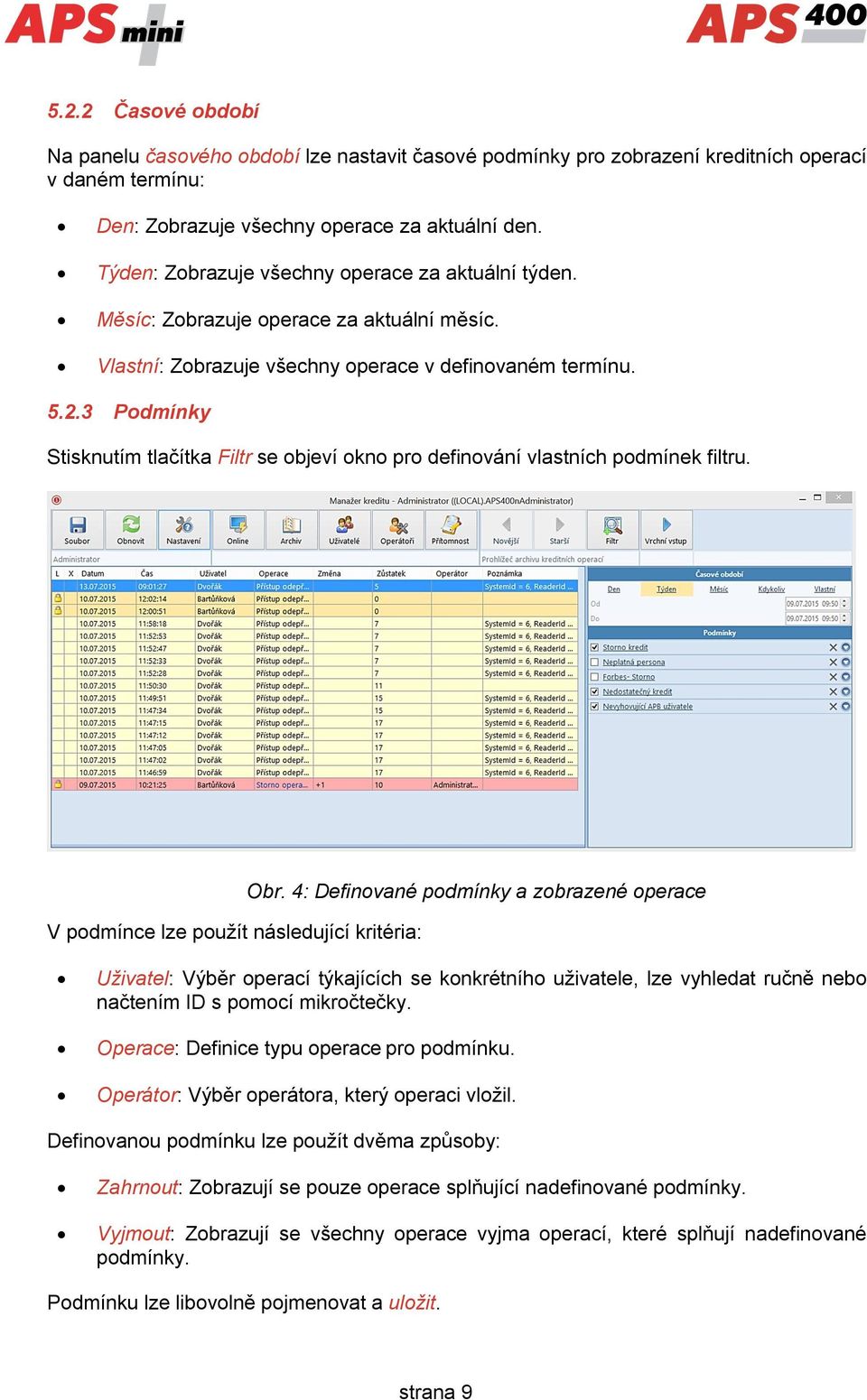Sort by the Uživatel column header

(x=224, y=573)
